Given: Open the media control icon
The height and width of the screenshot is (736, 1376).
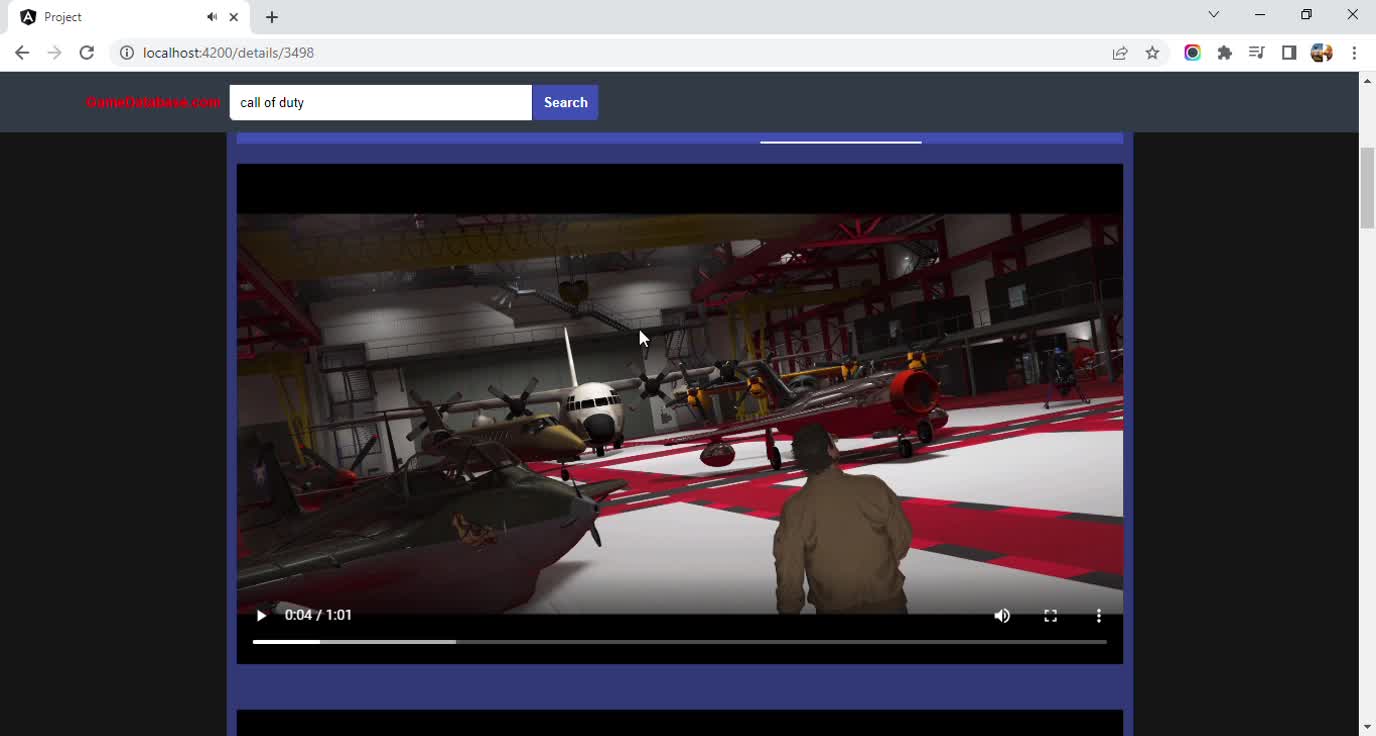Looking at the screenshot, I should pos(1257,53).
